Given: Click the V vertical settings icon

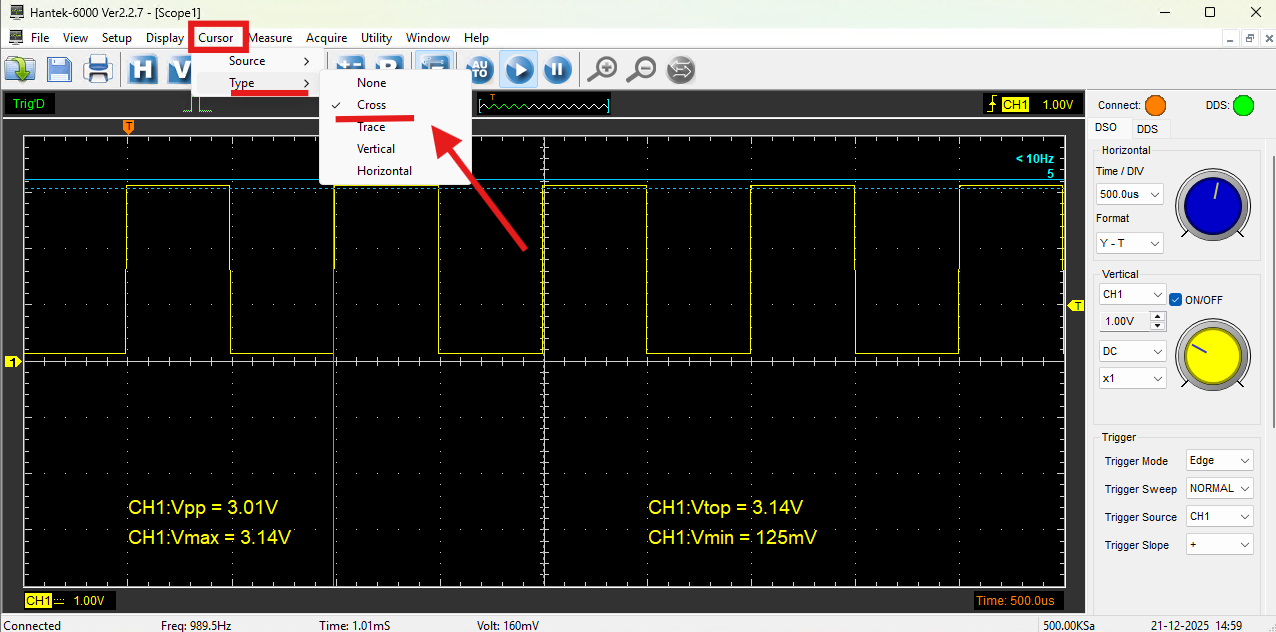Looking at the screenshot, I should pos(180,69).
